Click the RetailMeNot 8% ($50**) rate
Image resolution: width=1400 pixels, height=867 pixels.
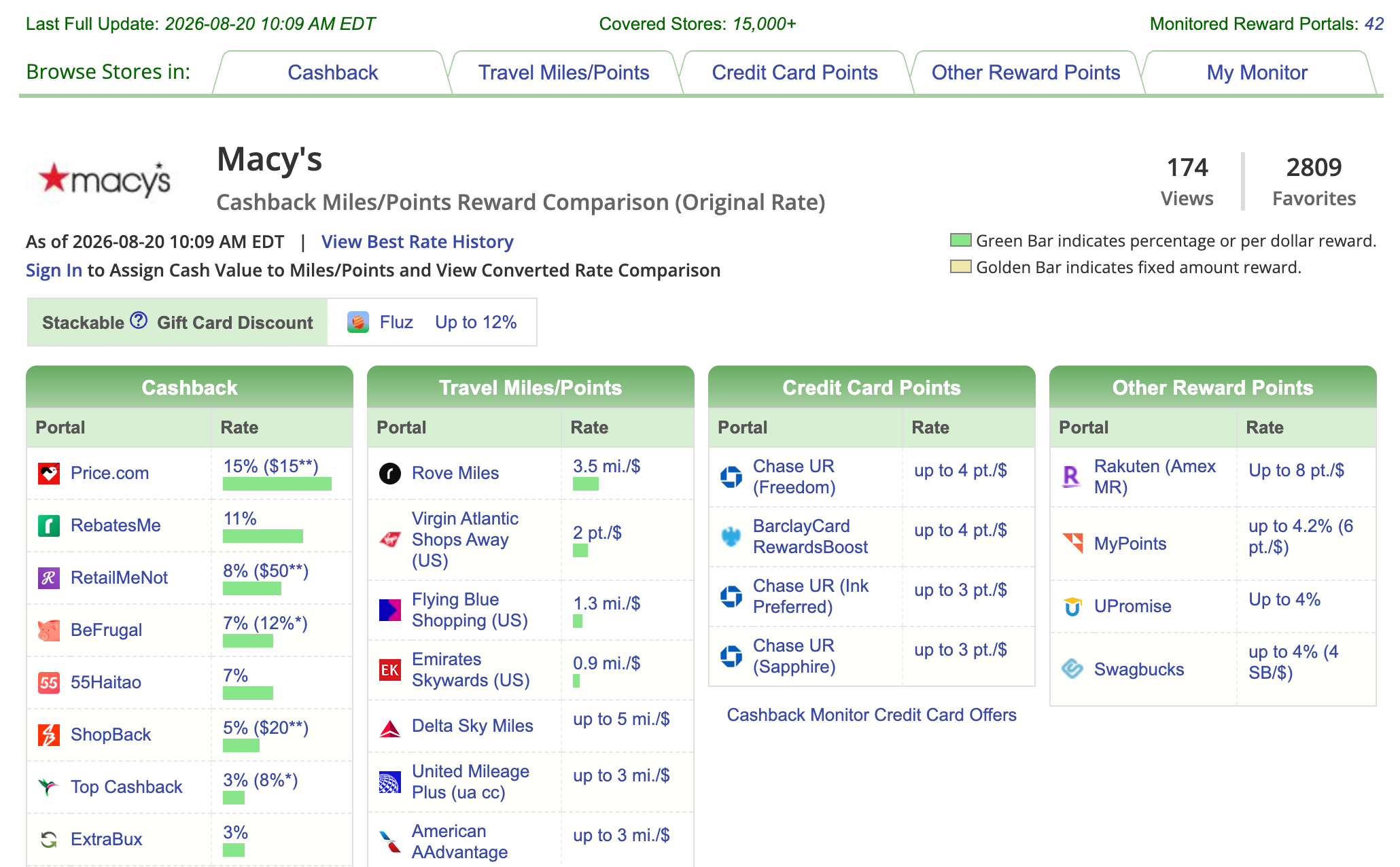click(x=266, y=571)
